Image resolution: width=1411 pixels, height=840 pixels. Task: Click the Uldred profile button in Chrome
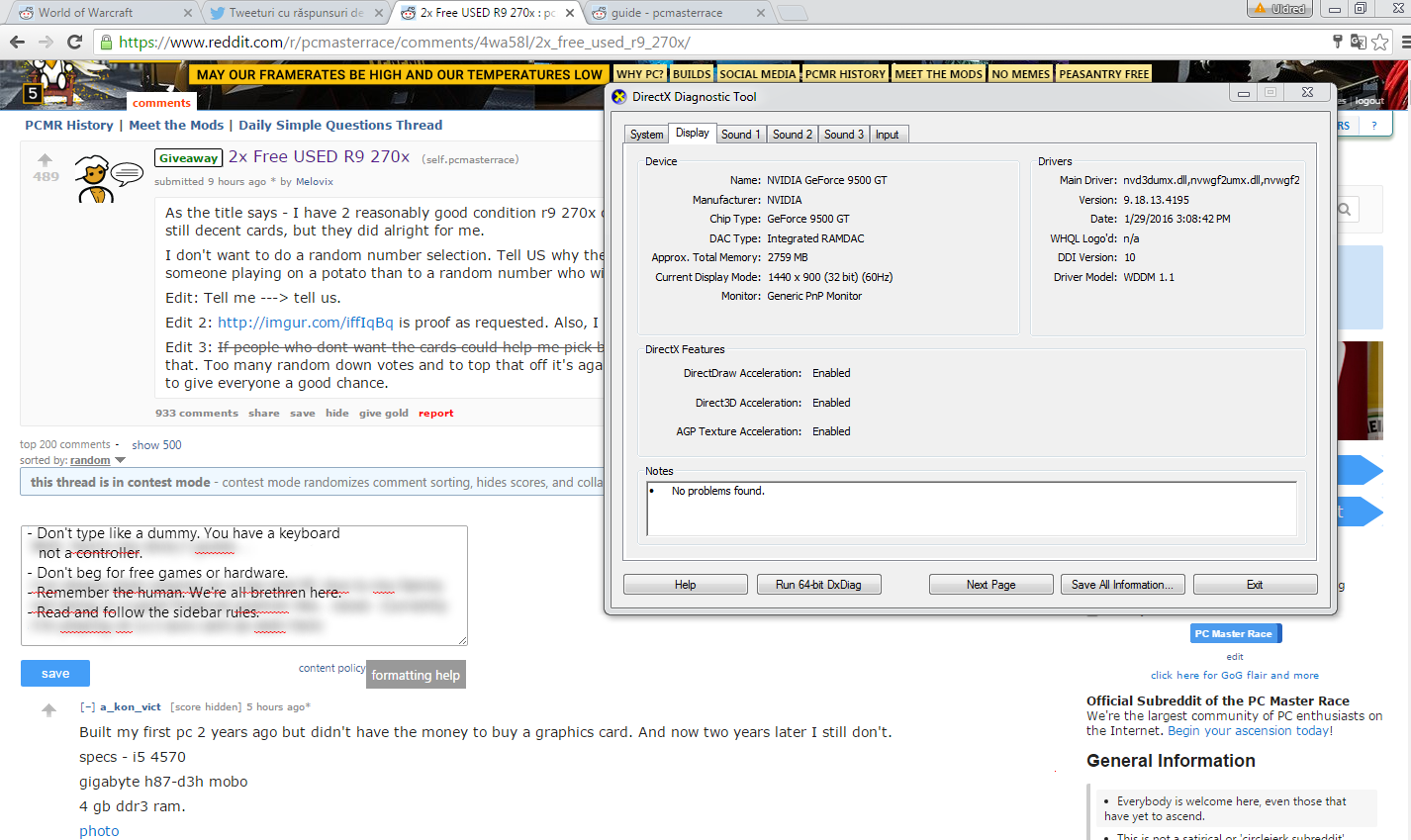click(1278, 9)
